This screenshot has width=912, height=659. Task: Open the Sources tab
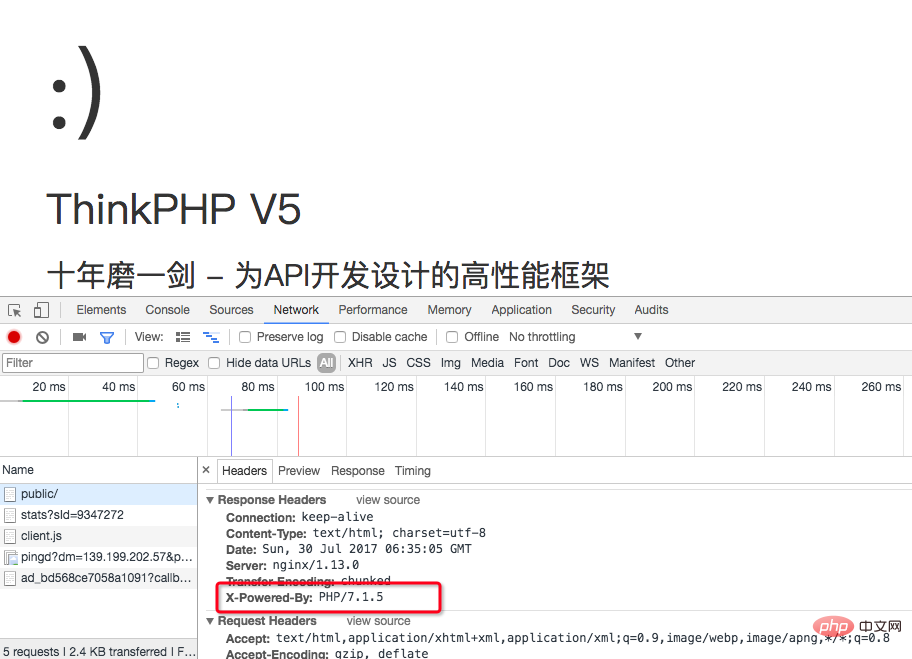(x=231, y=310)
